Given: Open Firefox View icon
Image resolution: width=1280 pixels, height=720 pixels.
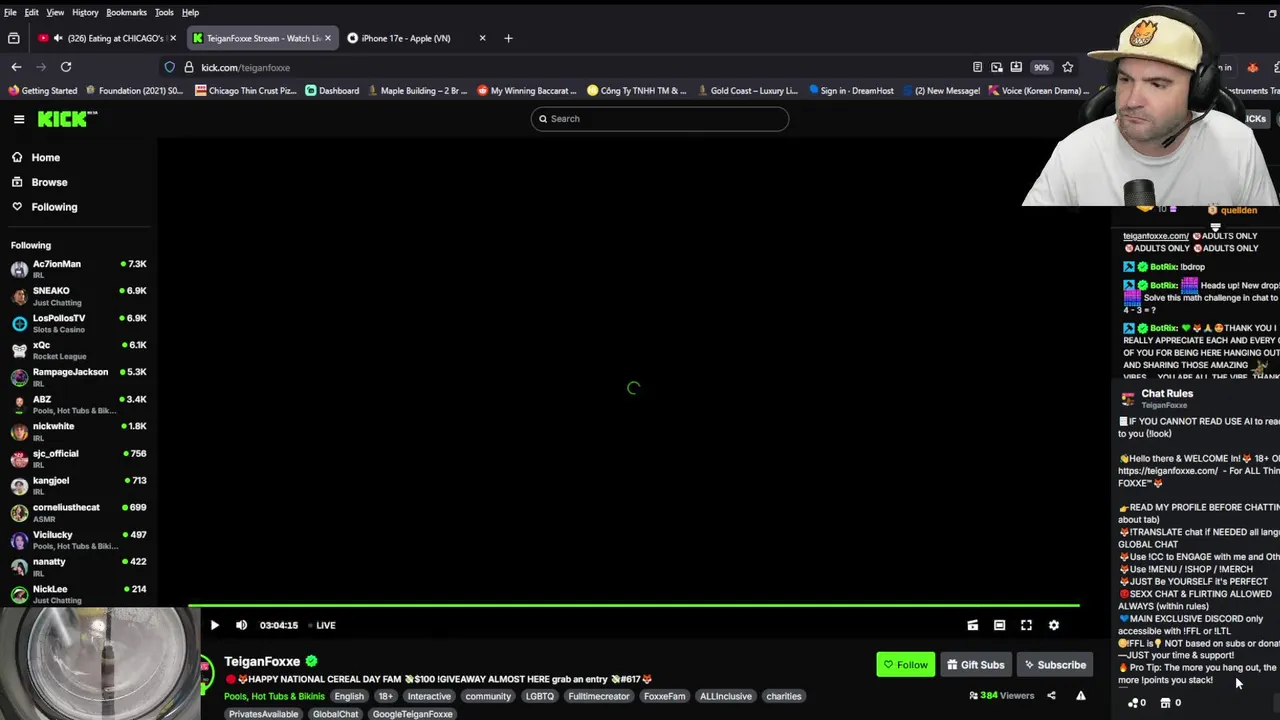Looking at the screenshot, I should (x=14, y=38).
